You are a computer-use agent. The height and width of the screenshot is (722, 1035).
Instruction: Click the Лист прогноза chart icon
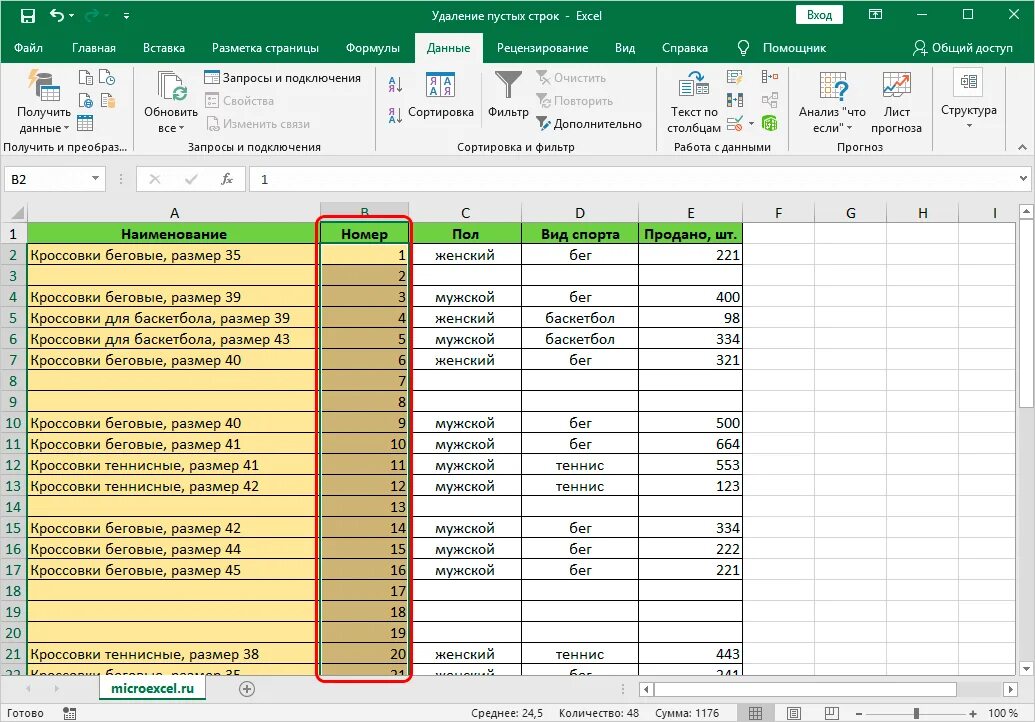pyautogui.click(x=896, y=85)
